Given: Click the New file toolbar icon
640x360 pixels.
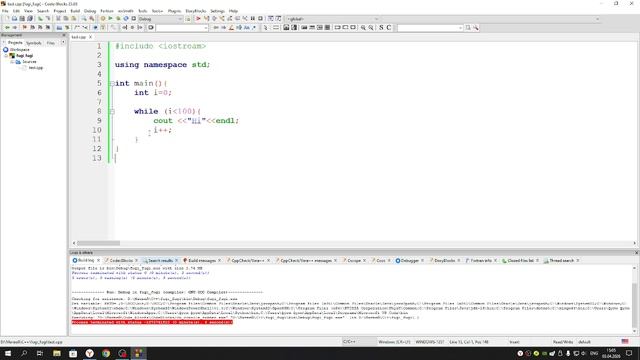Looking at the screenshot, I should point(7,19).
